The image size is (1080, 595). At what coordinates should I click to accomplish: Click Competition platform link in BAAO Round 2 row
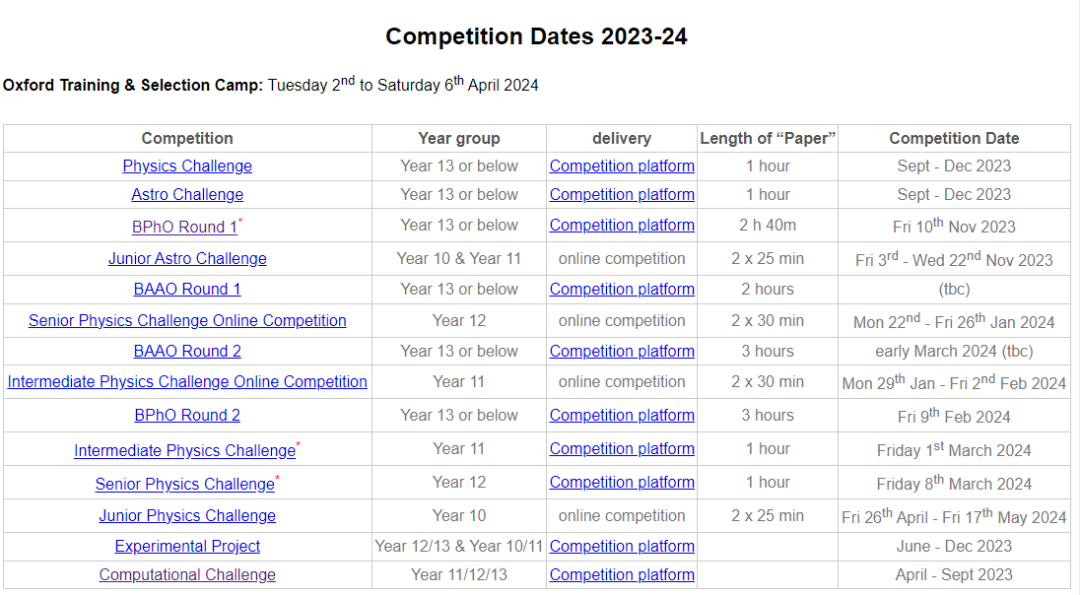622,351
